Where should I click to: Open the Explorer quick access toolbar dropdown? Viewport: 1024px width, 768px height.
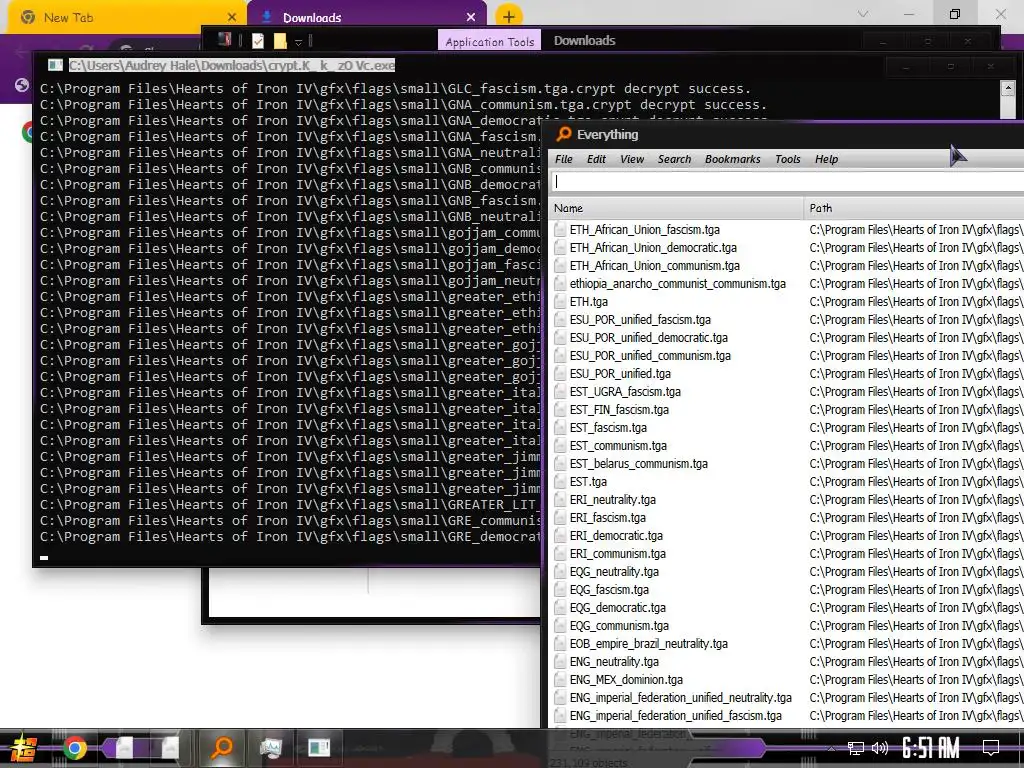298,42
